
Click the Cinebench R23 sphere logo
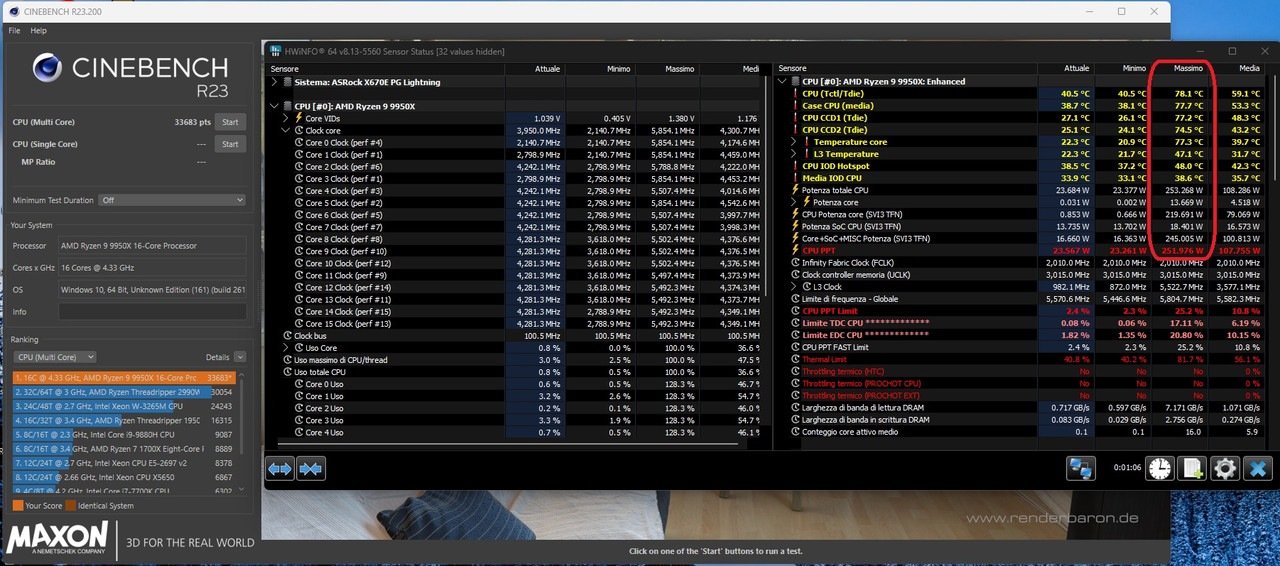coord(47,68)
